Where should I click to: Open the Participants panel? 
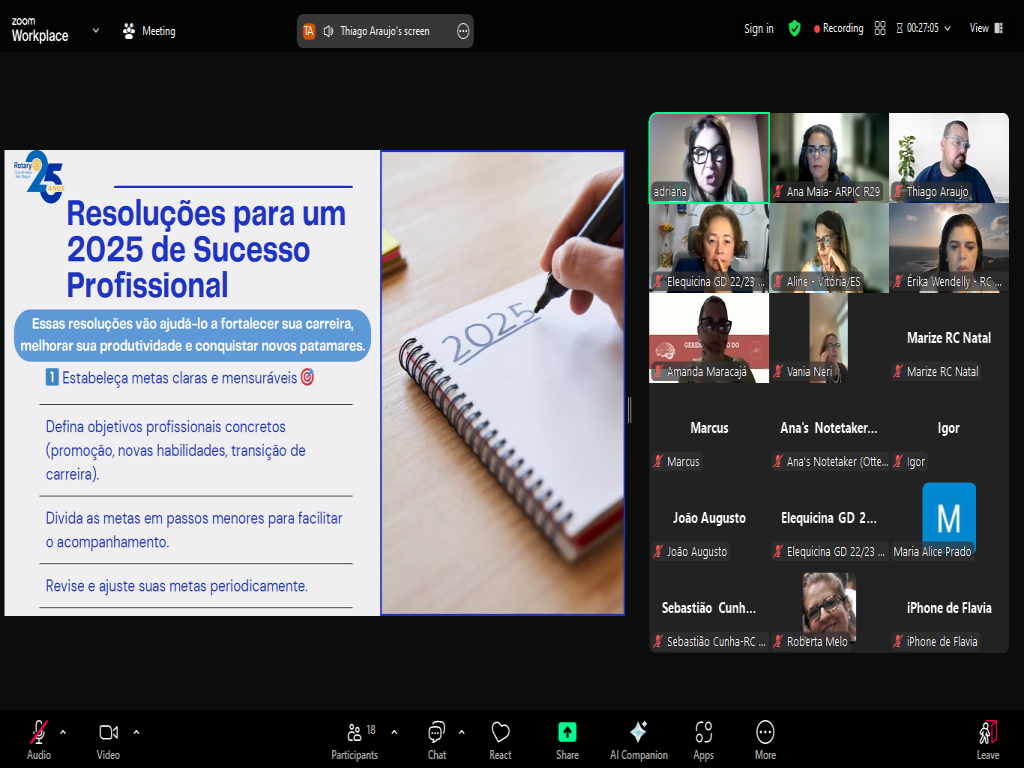click(354, 740)
